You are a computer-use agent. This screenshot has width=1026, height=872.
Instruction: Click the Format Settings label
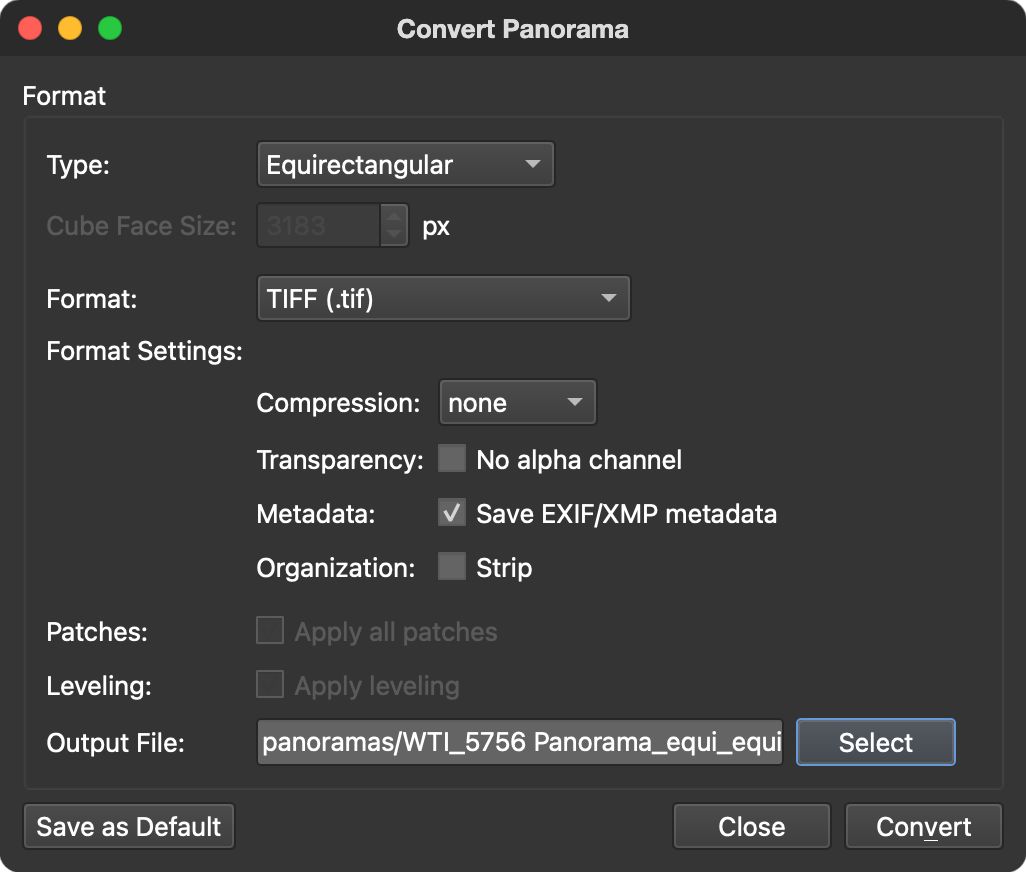point(145,351)
